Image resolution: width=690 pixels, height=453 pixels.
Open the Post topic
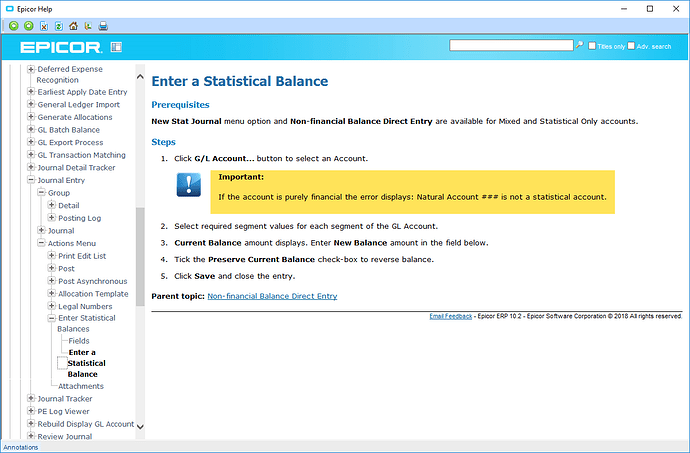[x=66, y=269]
